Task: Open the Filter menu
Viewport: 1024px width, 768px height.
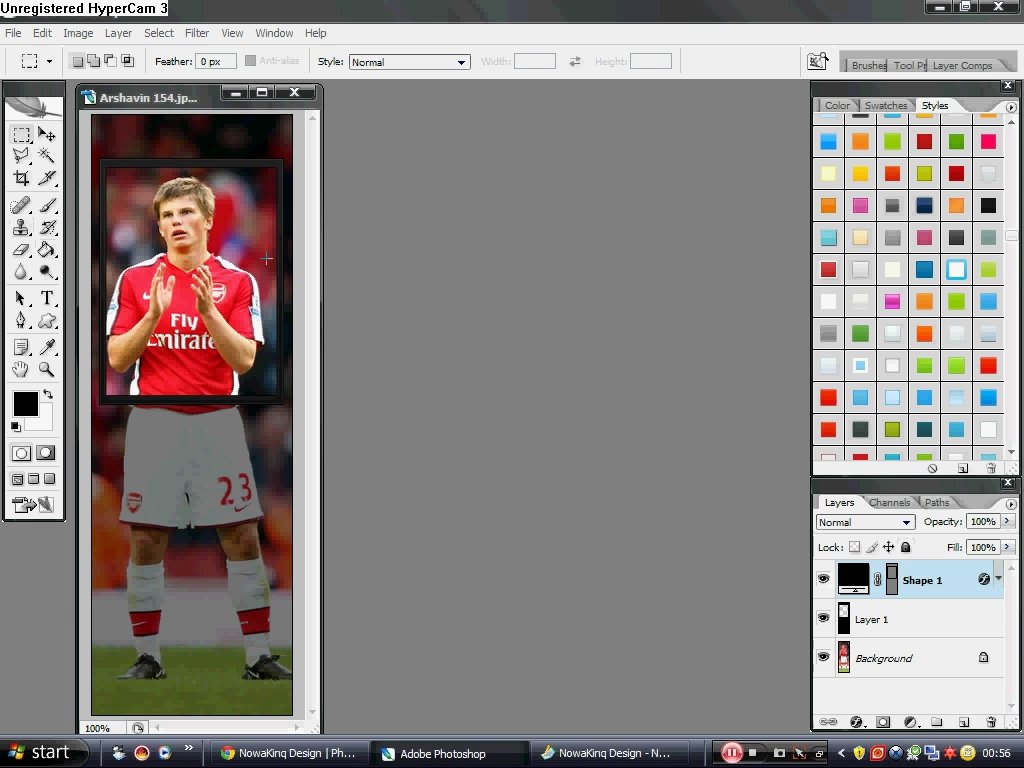Action: (x=197, y=33)
